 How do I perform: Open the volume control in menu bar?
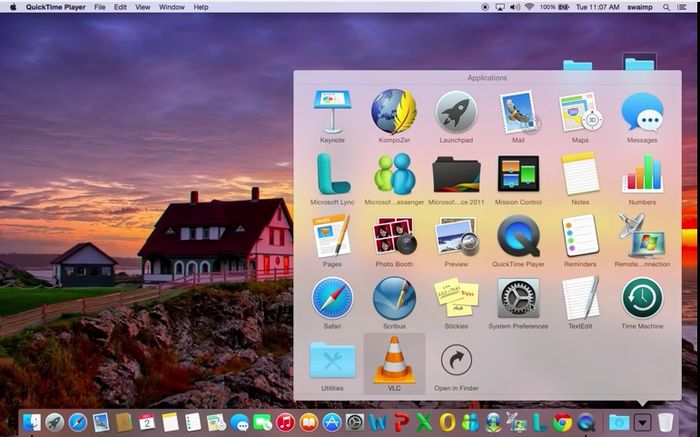(x=515, y=7)
